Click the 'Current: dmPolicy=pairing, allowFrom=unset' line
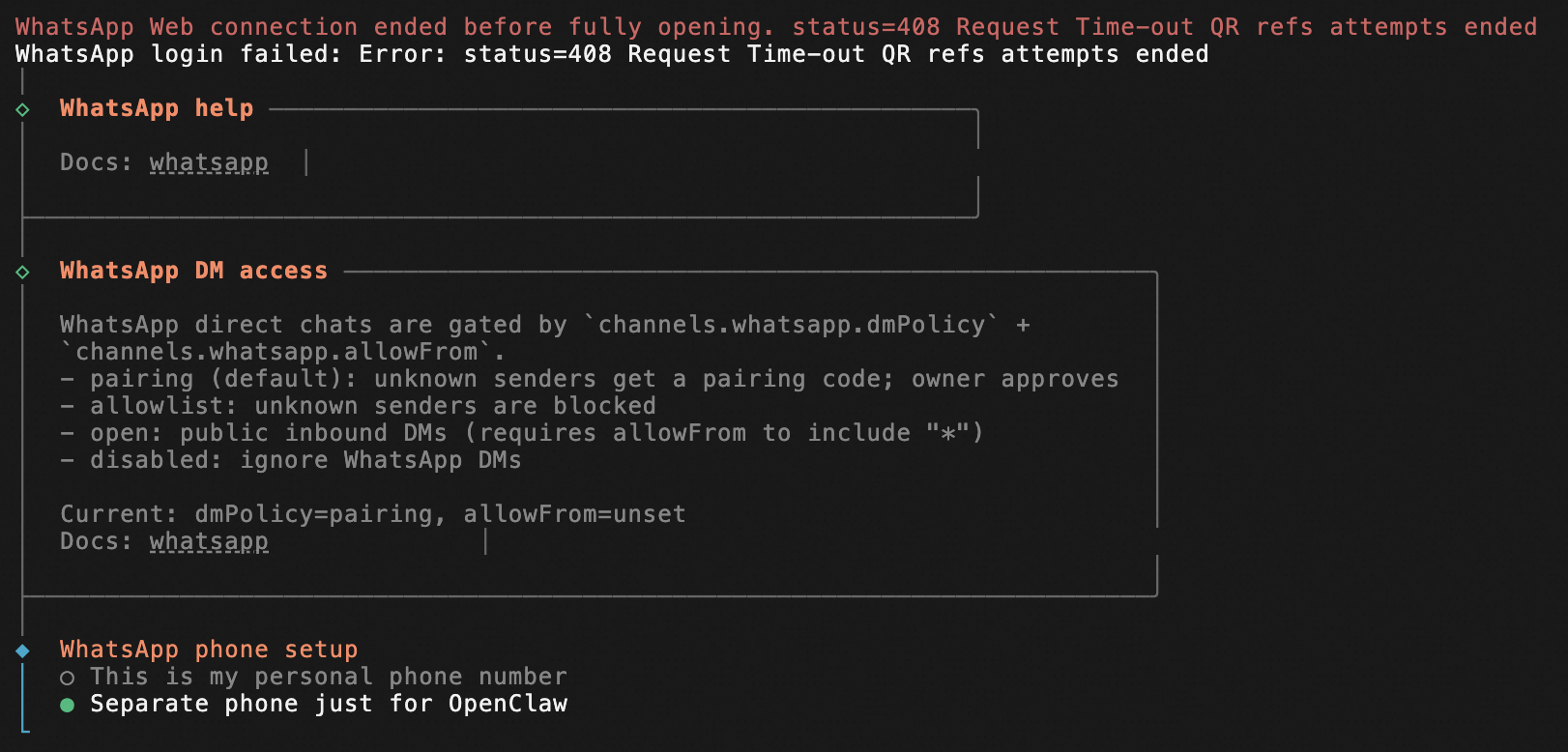 pyautogui.click(x=373, y=514)
